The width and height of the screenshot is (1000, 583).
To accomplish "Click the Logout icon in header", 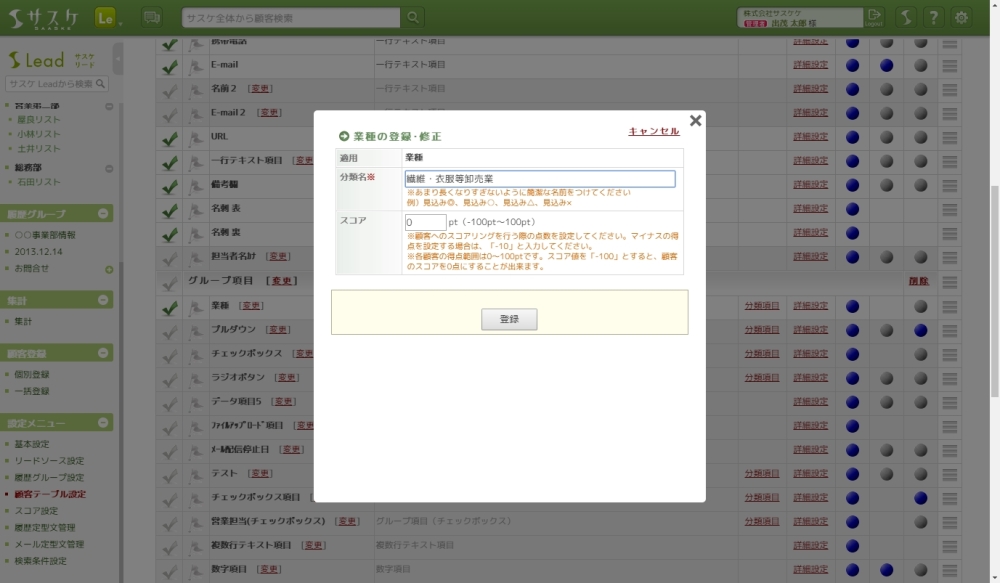I will pos(875,17).
